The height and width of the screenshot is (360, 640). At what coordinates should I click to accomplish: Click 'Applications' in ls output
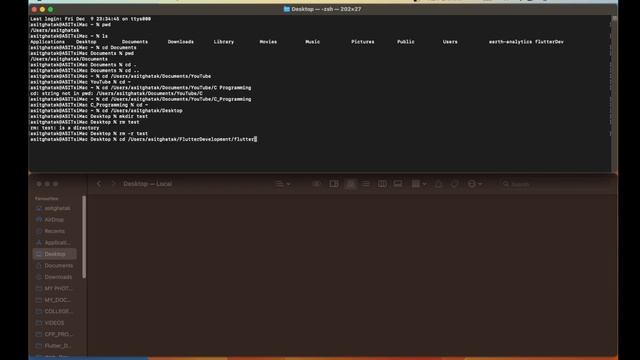pyautogui.click(x=47, y=42)
